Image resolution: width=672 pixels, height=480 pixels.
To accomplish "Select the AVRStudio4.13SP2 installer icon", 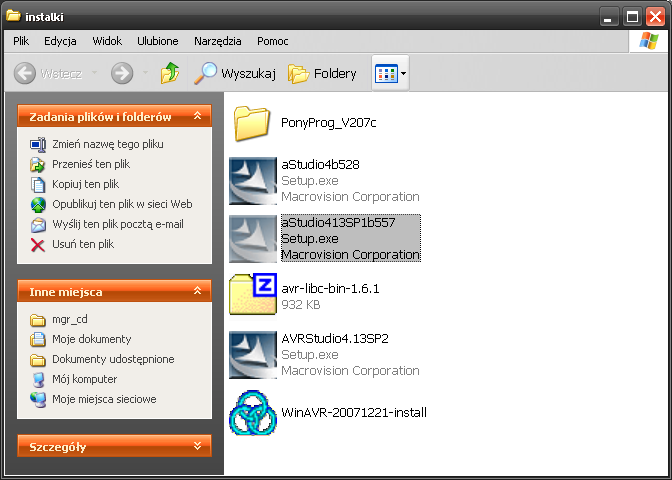I will 253,354.
